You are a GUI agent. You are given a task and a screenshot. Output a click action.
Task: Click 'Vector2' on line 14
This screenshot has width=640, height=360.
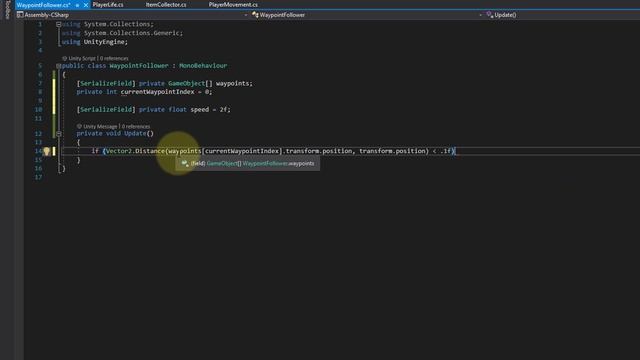coord(119,151)
